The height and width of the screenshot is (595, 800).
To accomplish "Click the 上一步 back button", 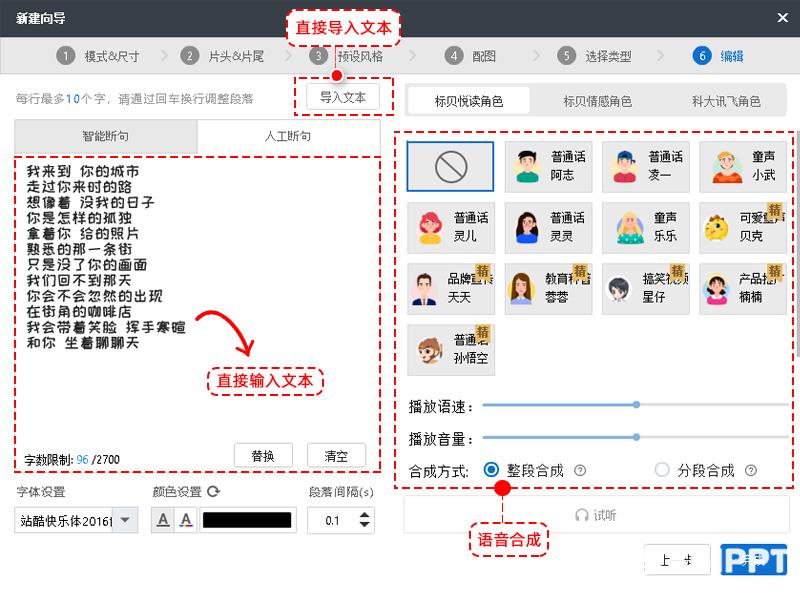I will (677, 560).
